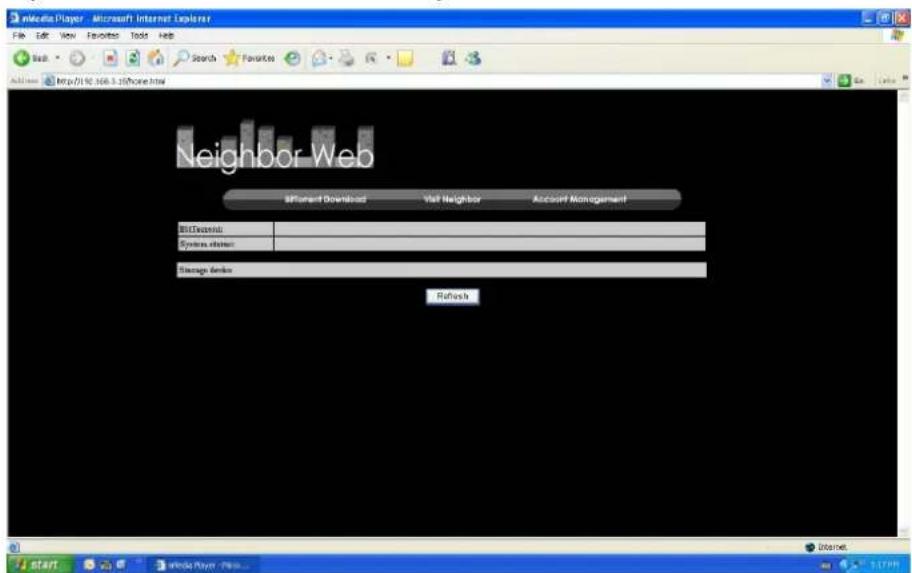Screen dimensions: 912x573
Task: Select the BitTorrent row label
Action: (x=201, y=229)
